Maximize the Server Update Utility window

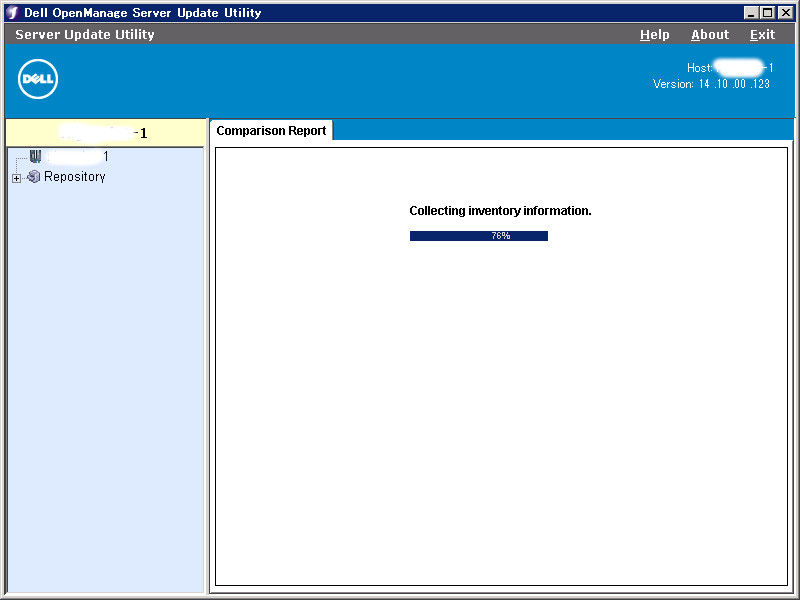click(767, 13)
